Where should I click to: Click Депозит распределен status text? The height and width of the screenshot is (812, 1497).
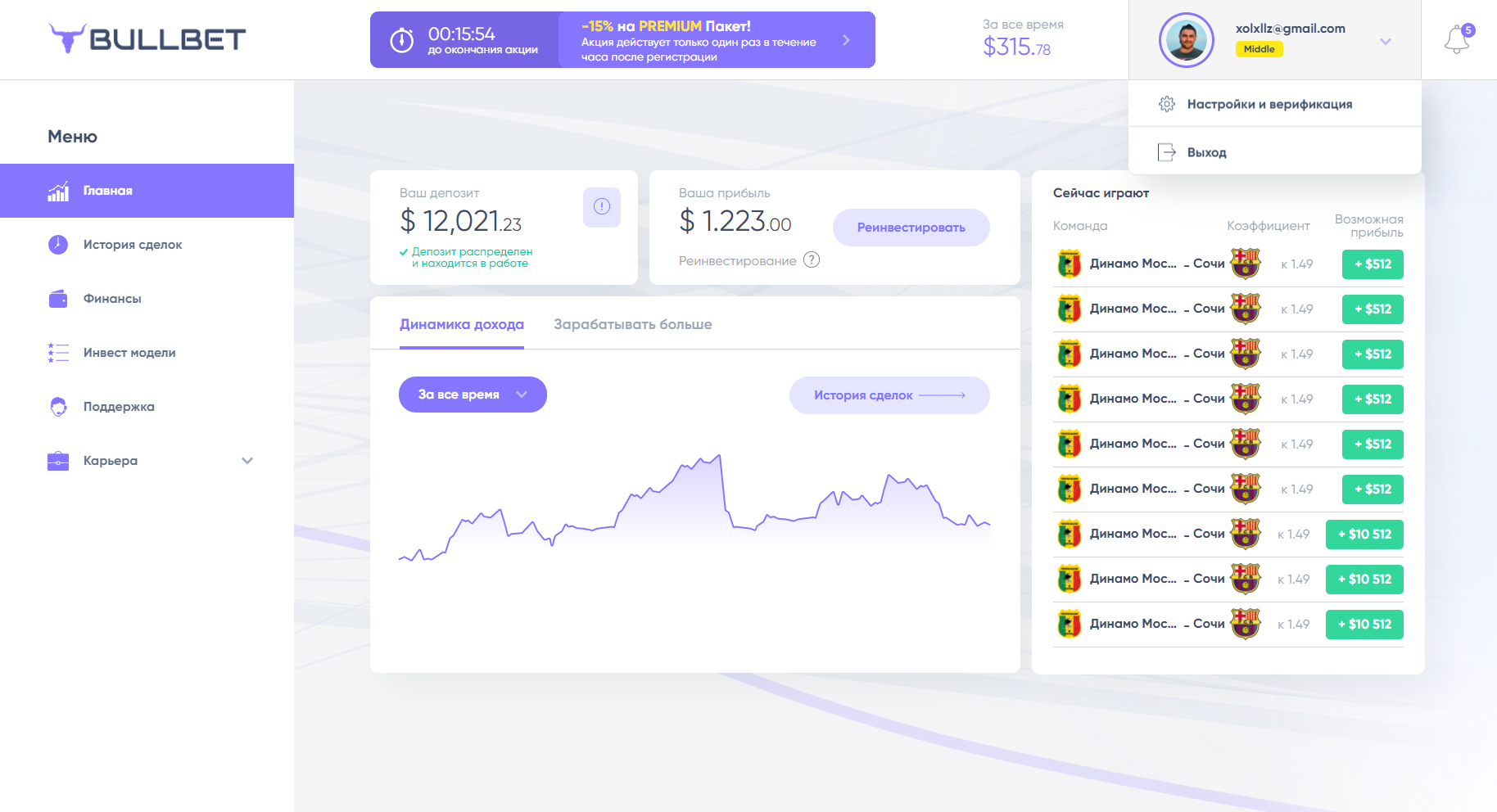tap(472, 257)
